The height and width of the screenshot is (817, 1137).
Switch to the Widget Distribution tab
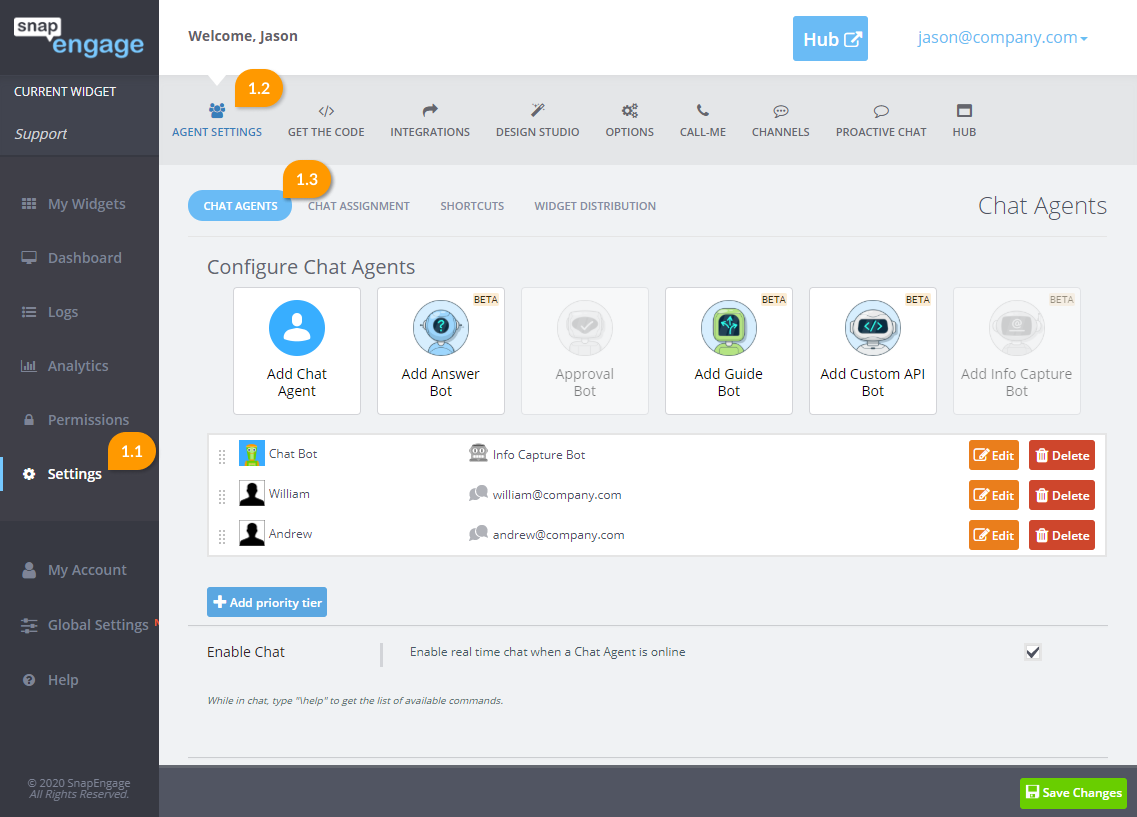[x=595, y=206]
